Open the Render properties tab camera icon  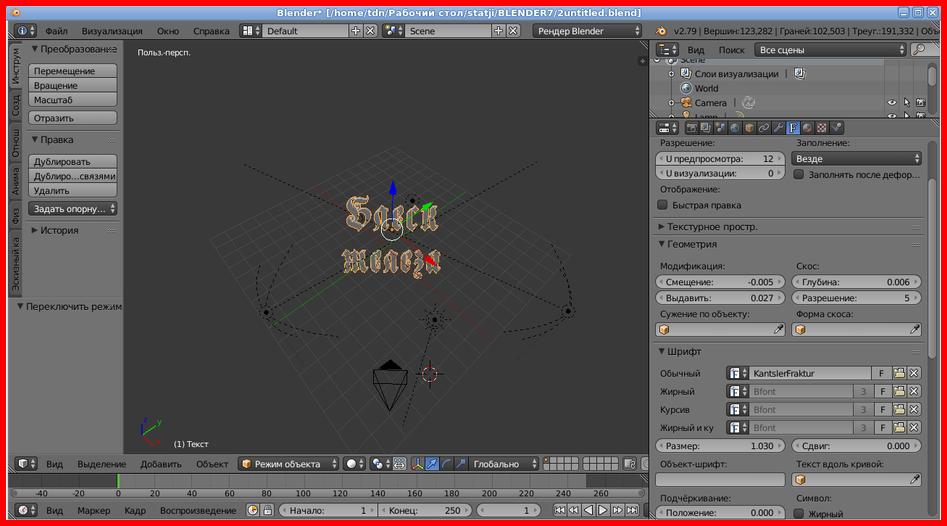click(692, 128)
